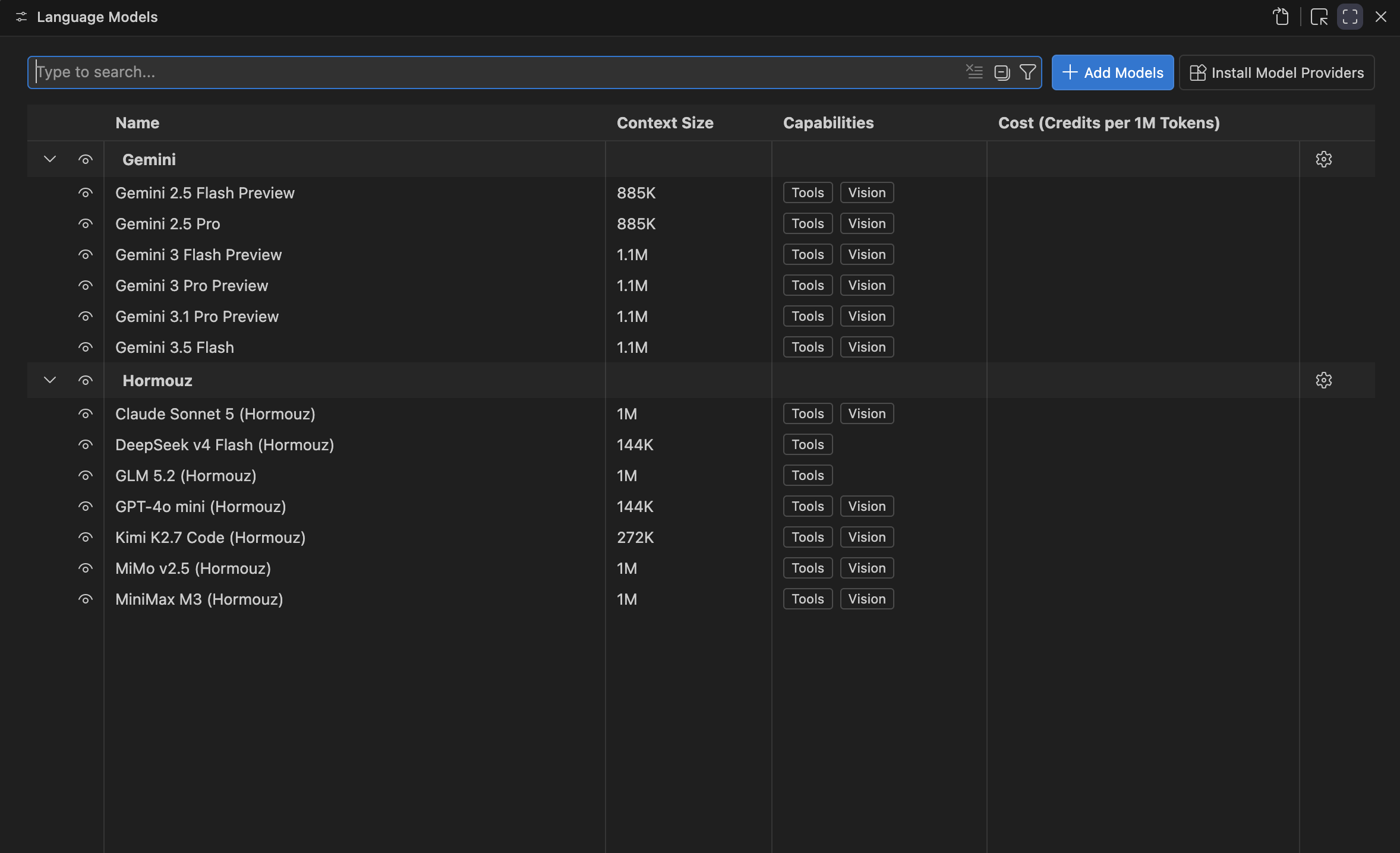Toggle visibility of Gemini 2.5 Pro
This screenshot has width=1400, height=853.
point(86,223)
